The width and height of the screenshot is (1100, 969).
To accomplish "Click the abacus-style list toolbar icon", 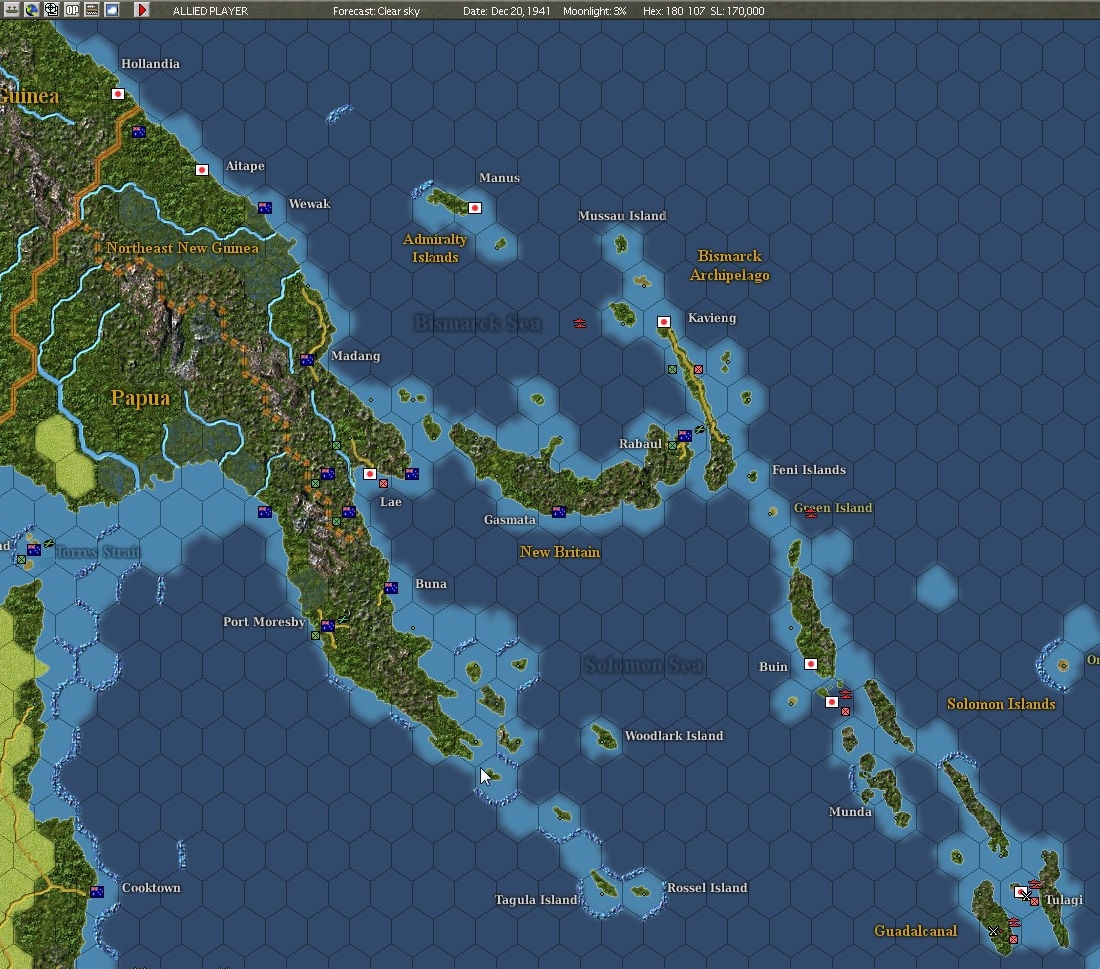I will click(92, 9).
